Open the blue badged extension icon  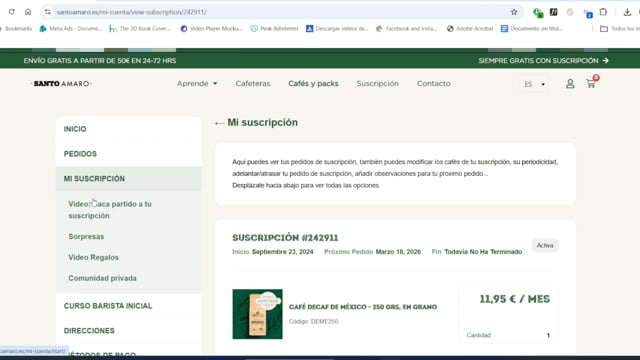[x=588, y=13]
